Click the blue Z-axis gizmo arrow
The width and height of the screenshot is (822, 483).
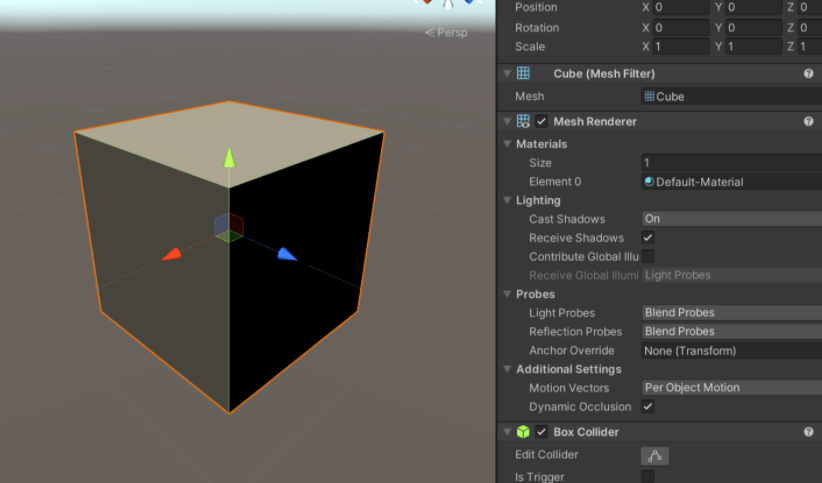coord(287,254)
